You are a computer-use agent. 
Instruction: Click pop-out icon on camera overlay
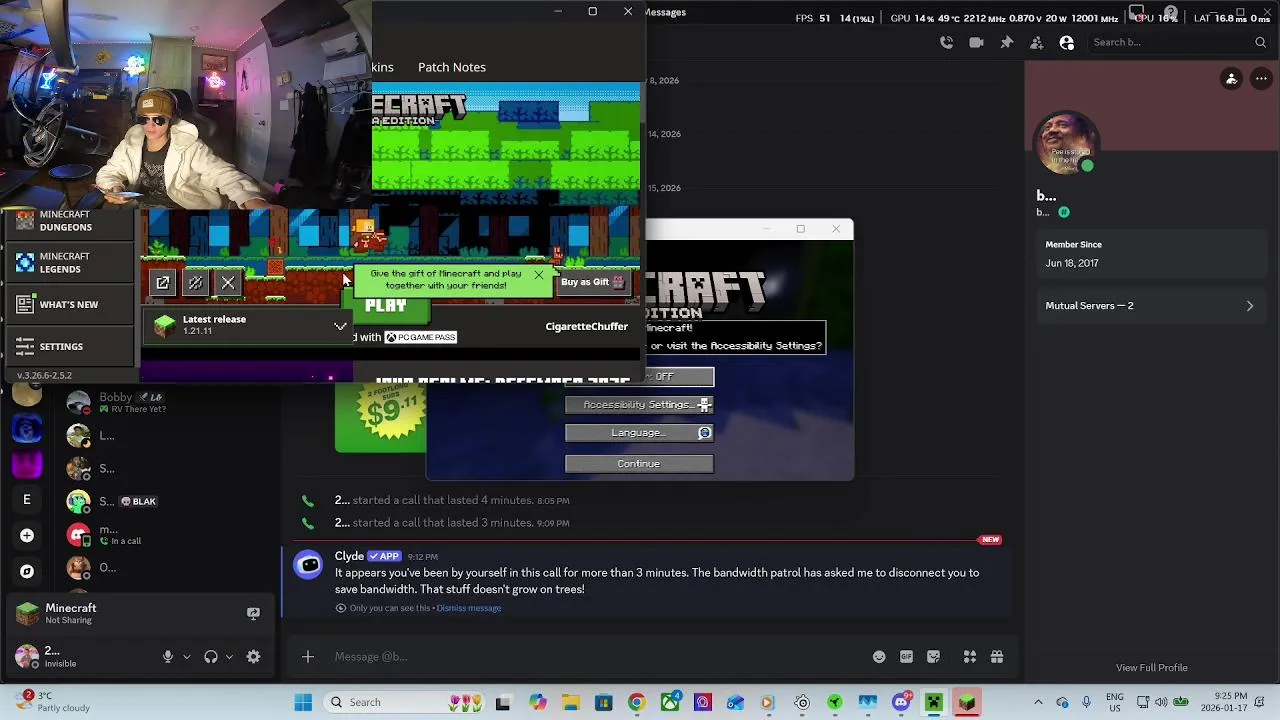pos(162,283)
